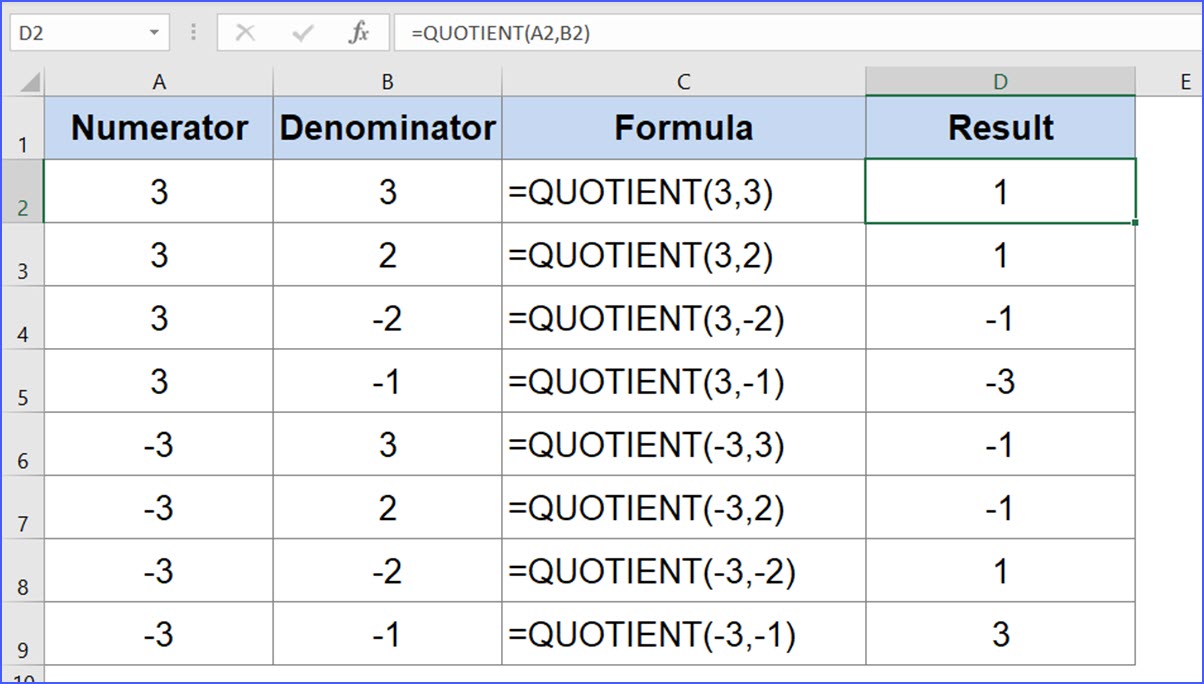Select cell containing =QUOTIENT(3,-2)

683,318
